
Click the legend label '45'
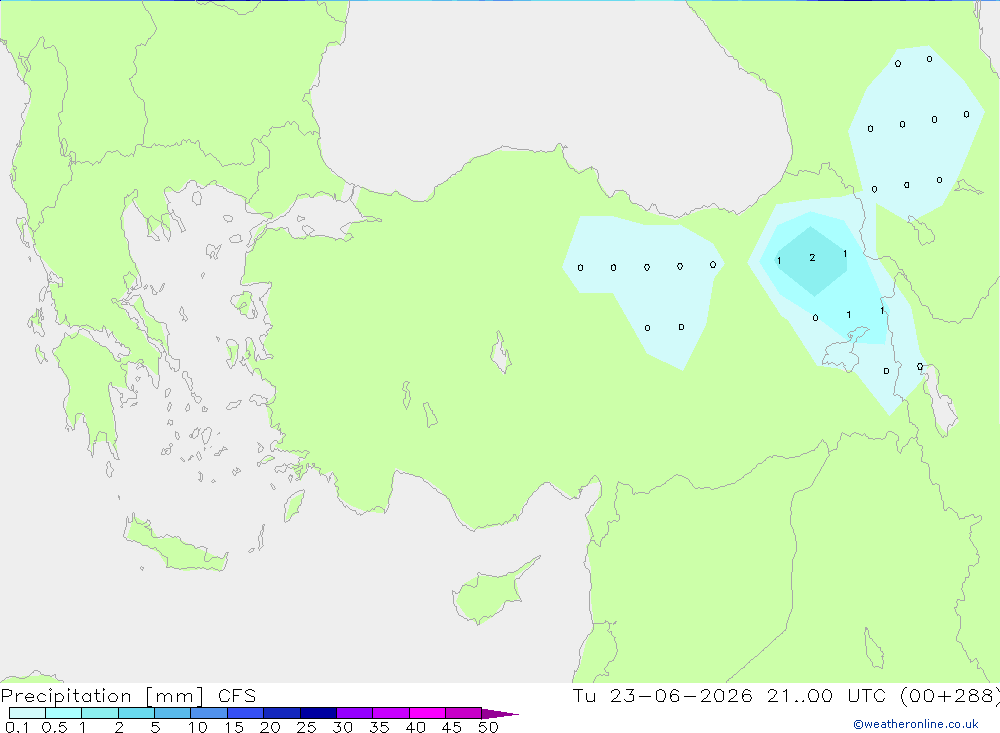[452, 727]
